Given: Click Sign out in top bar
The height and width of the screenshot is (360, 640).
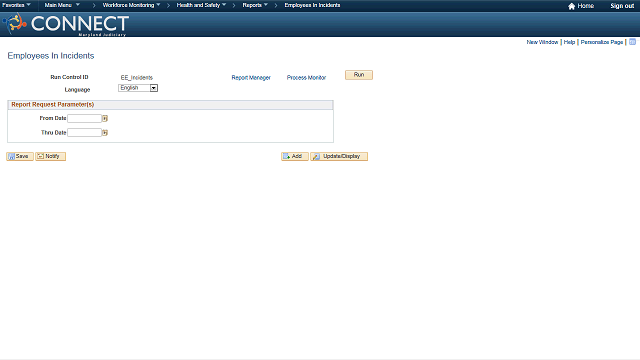Looking at the screenshot, I should click(622, 6).
